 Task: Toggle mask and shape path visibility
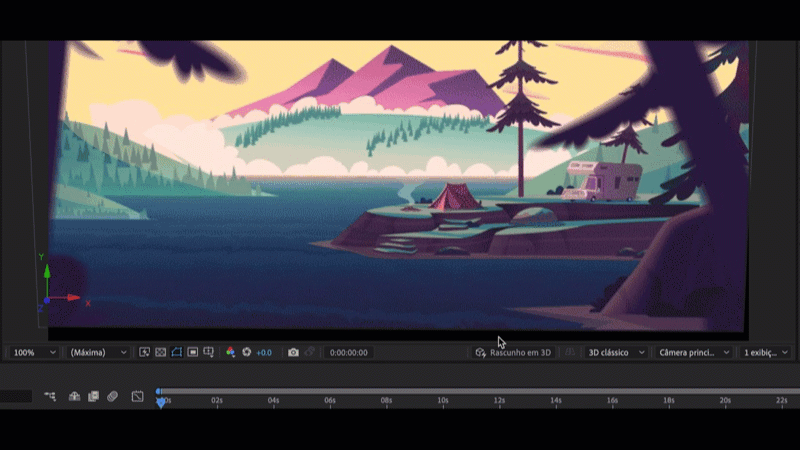[x=176, y=352]
